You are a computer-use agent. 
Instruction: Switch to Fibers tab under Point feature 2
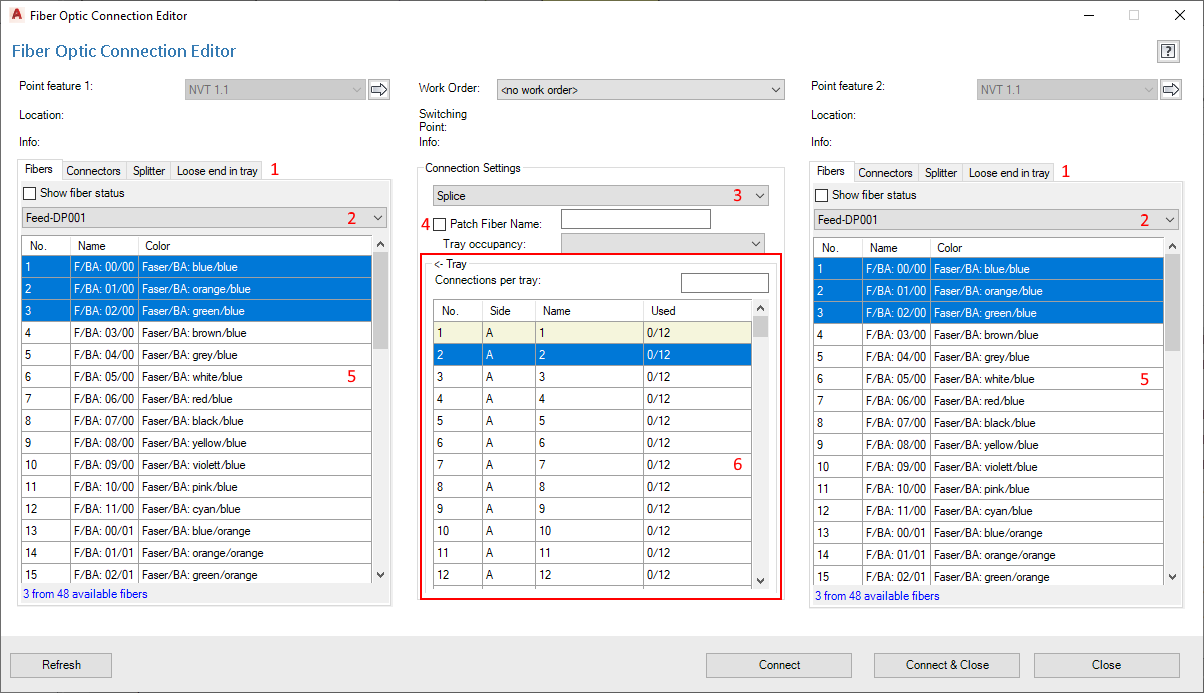point(831,171)
